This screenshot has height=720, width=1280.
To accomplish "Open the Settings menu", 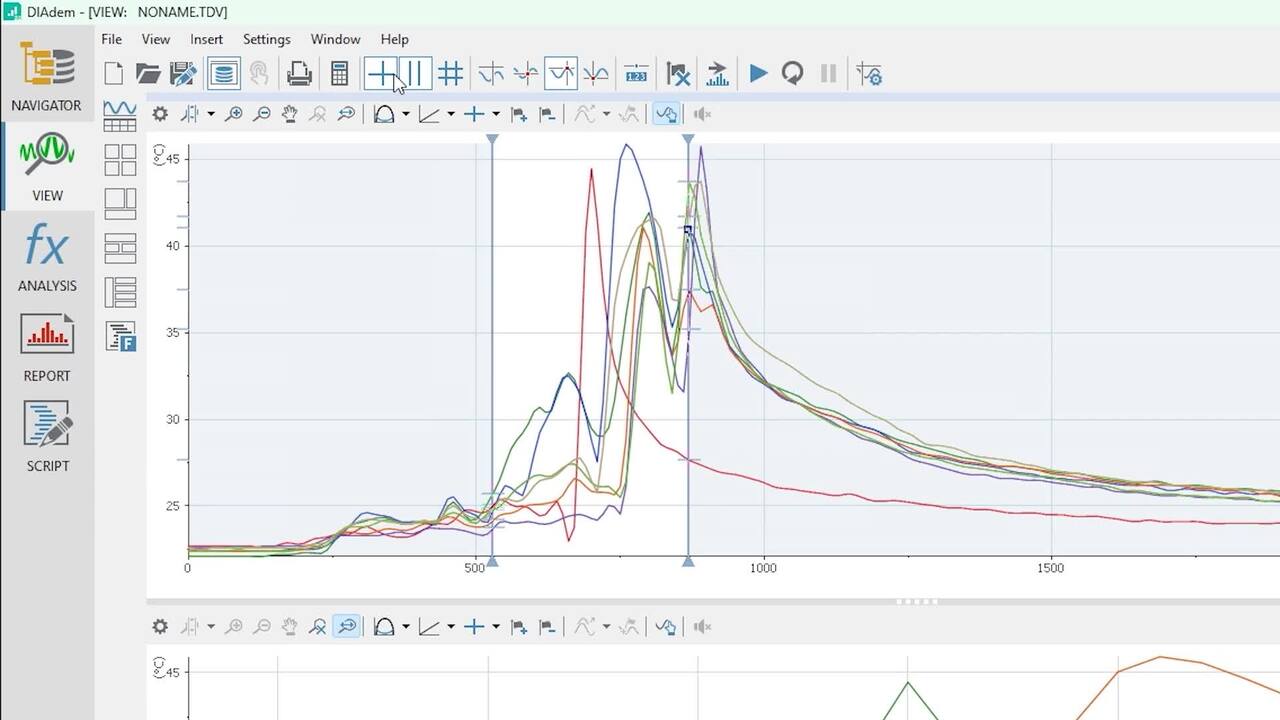I will 267,39.
